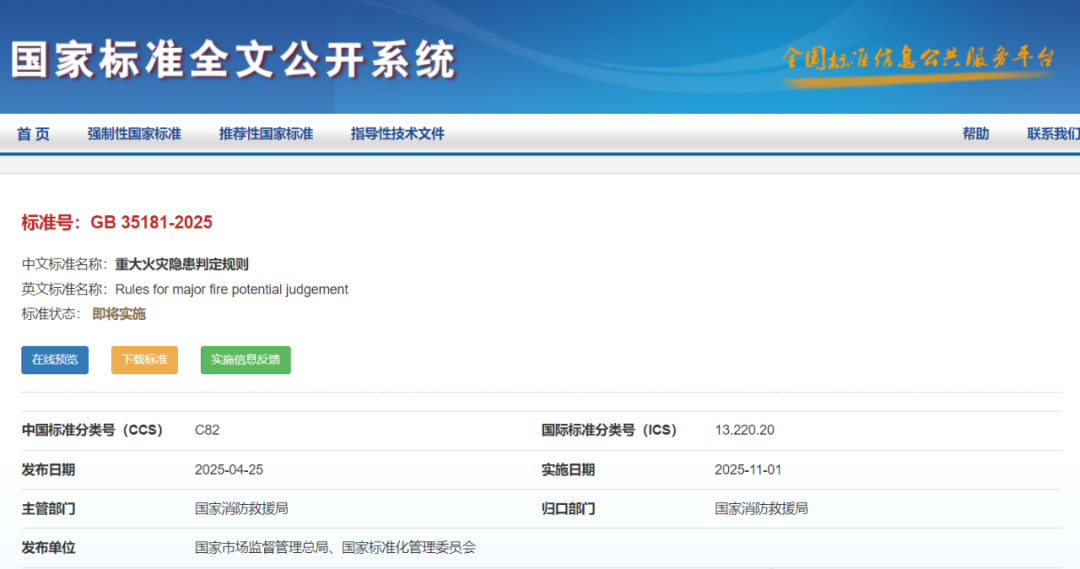Click the English title Rules for major fire potential judgement
Image resolution: width=1080 pixels, height=569 pixels.
tap(232, 289)
